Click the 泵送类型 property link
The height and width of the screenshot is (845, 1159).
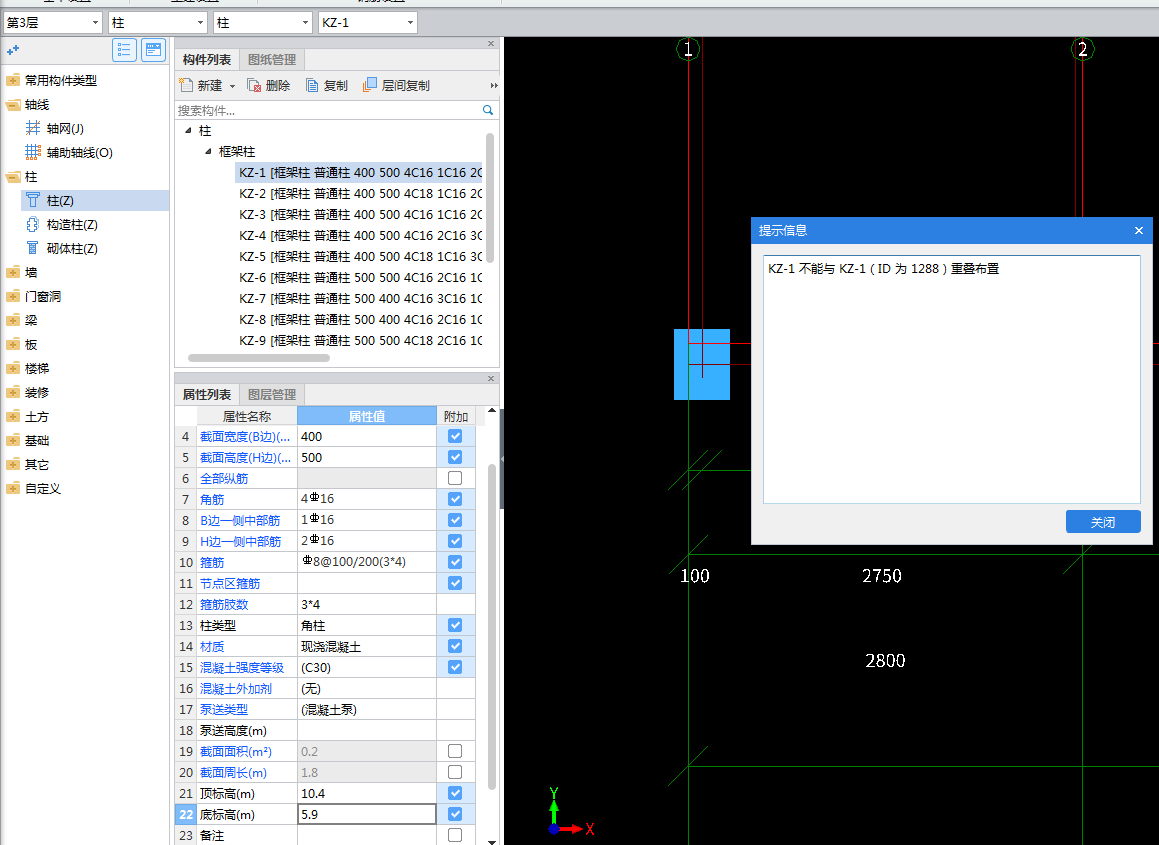click(x=224, y=710)
